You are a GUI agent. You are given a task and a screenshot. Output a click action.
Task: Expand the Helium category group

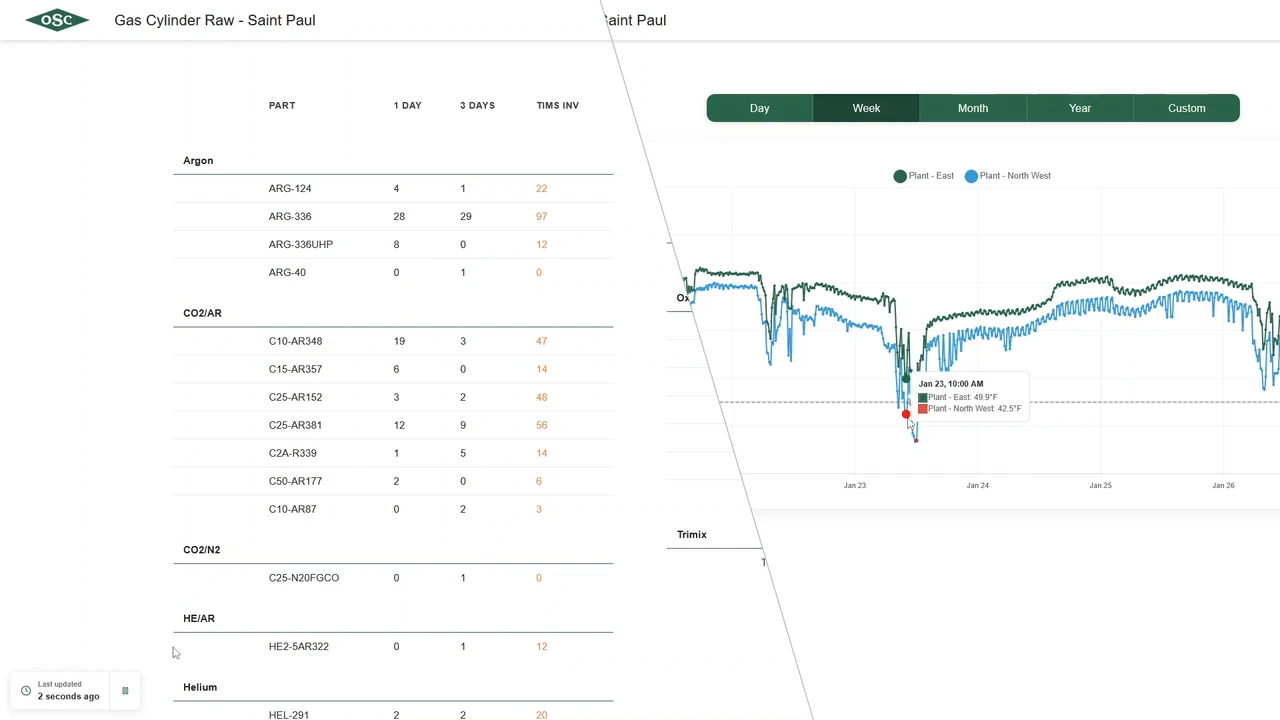[x=200, y=687]
